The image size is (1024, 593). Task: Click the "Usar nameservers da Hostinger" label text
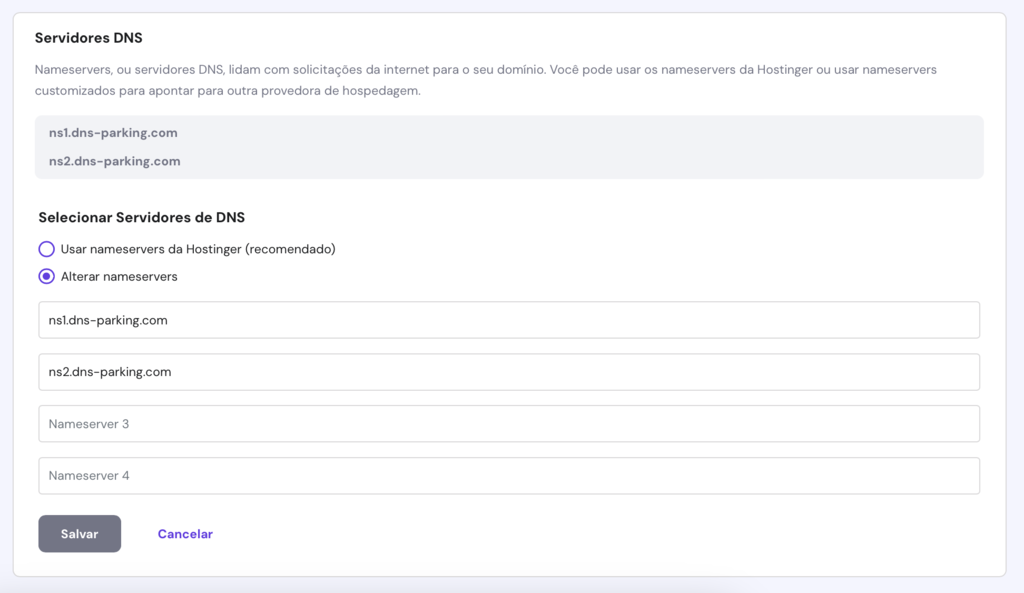pyautogui.click(x=198, y=248)
